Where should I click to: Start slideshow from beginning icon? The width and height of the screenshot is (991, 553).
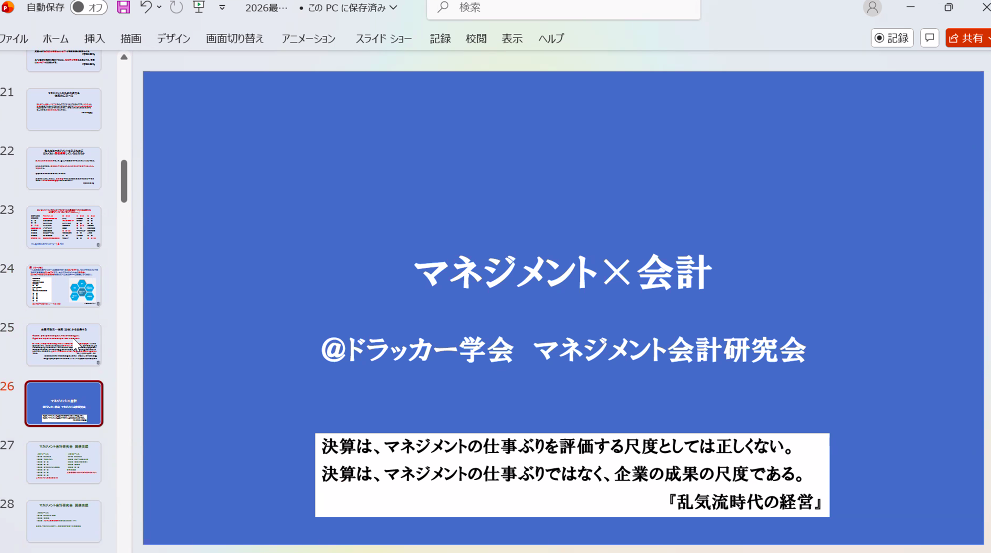[198, 8]
